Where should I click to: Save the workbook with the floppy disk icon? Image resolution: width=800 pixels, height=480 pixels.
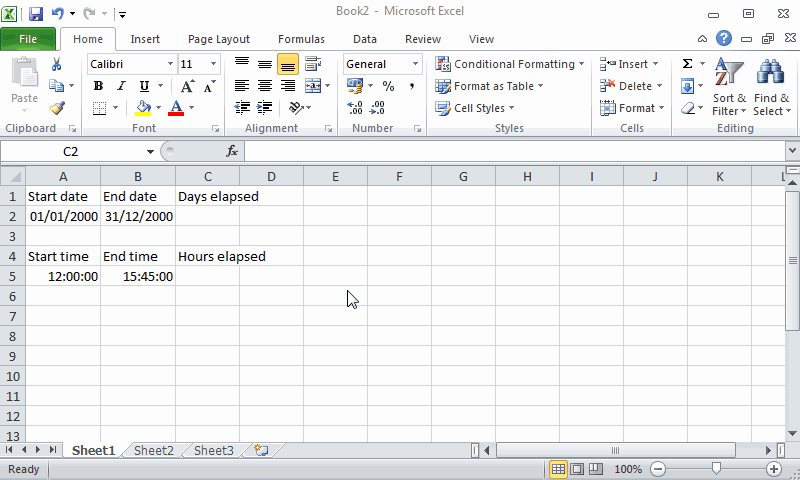(36, 14)
